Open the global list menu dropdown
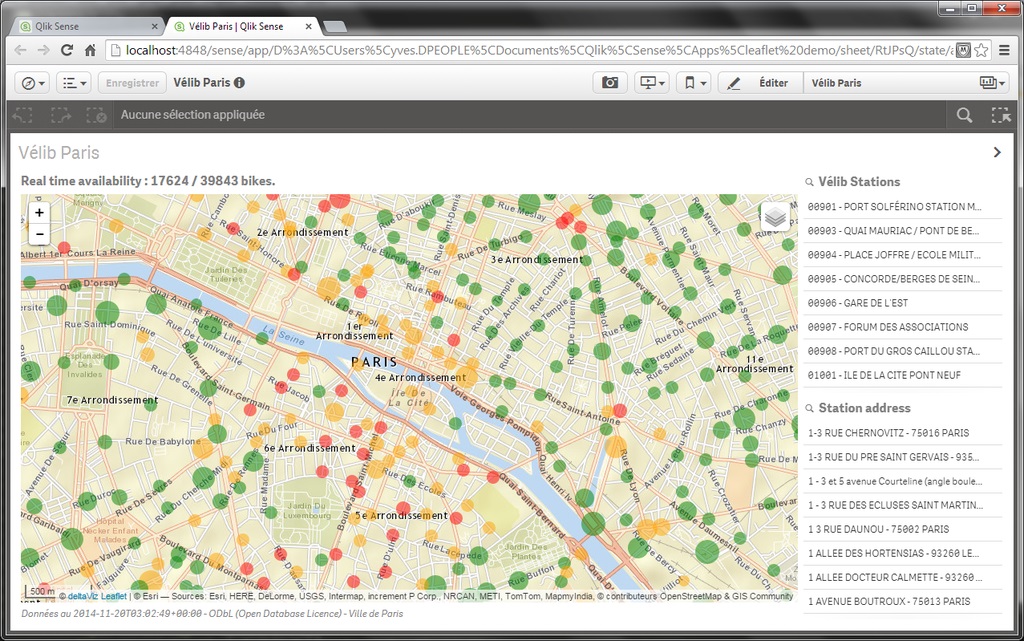Image resolution: width=1024 pixels, height=641 pixels. pos(74,83)
